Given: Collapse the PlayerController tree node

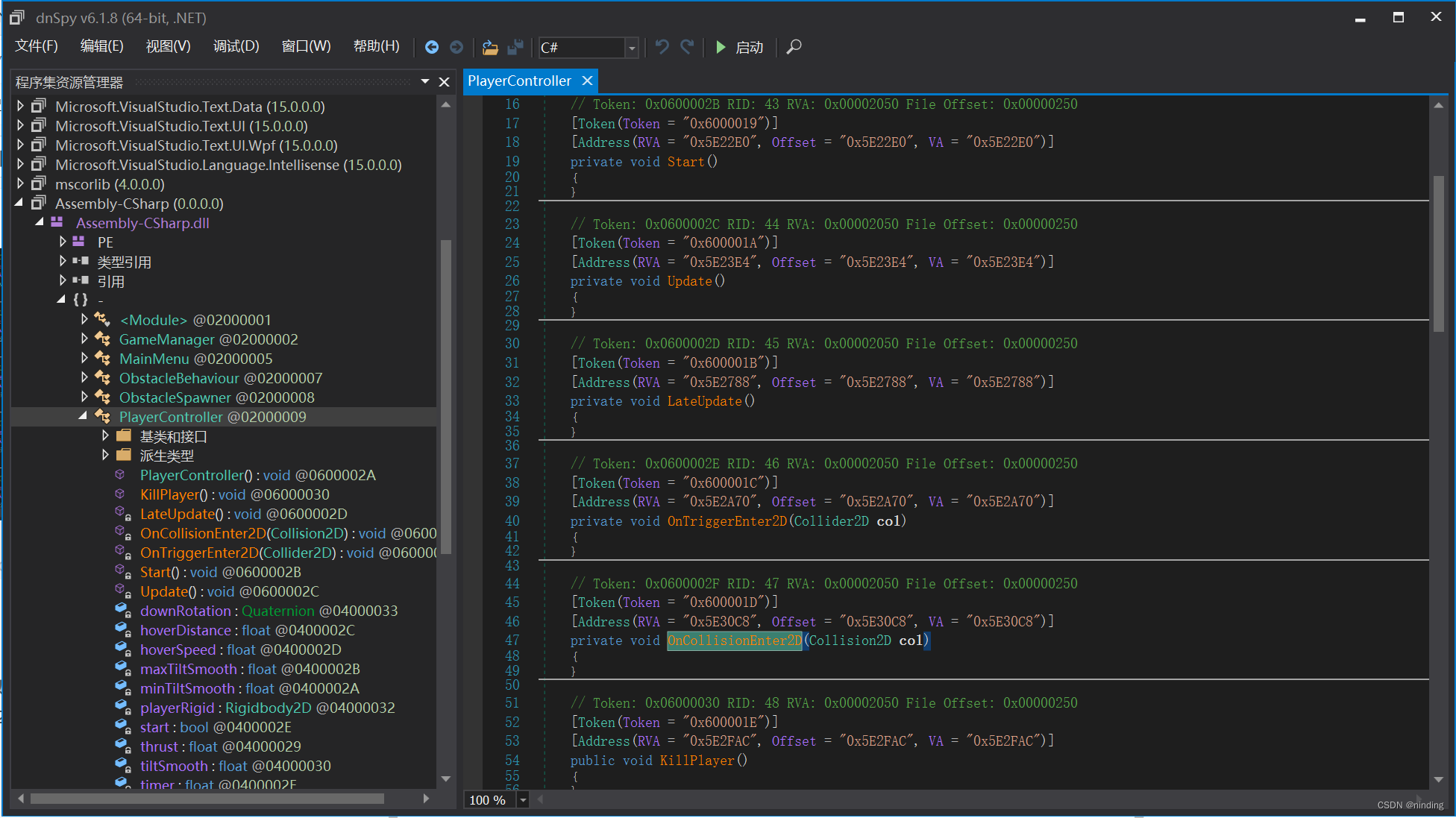Looking at the screenshot, I should point(84,416).
